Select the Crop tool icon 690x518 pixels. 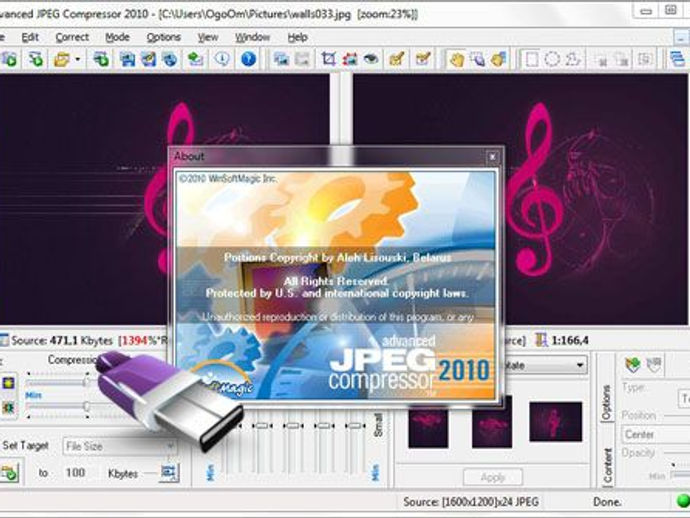328,59
